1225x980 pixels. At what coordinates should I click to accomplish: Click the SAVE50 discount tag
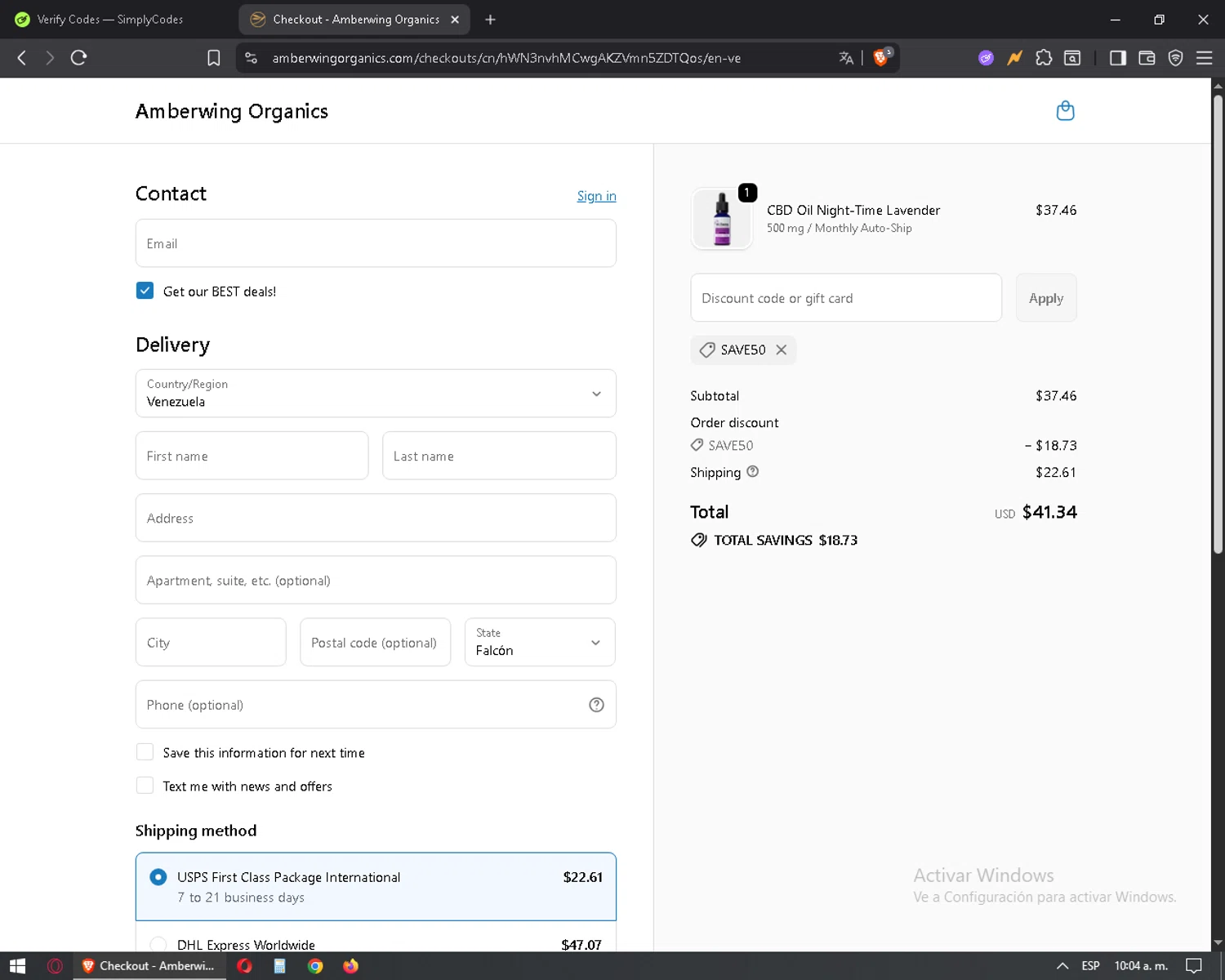click(742, 350)
